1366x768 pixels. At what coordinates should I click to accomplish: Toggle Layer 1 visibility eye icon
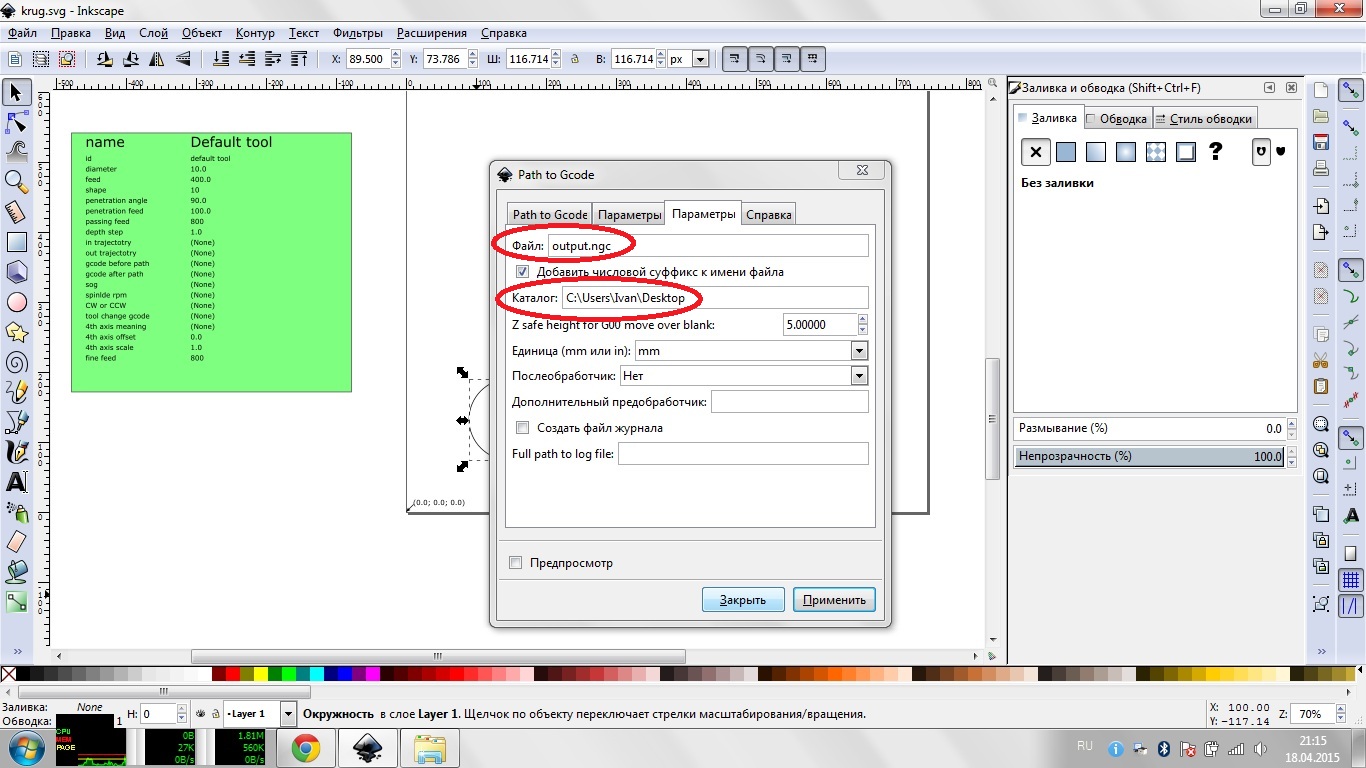click(x=201, y=714)
